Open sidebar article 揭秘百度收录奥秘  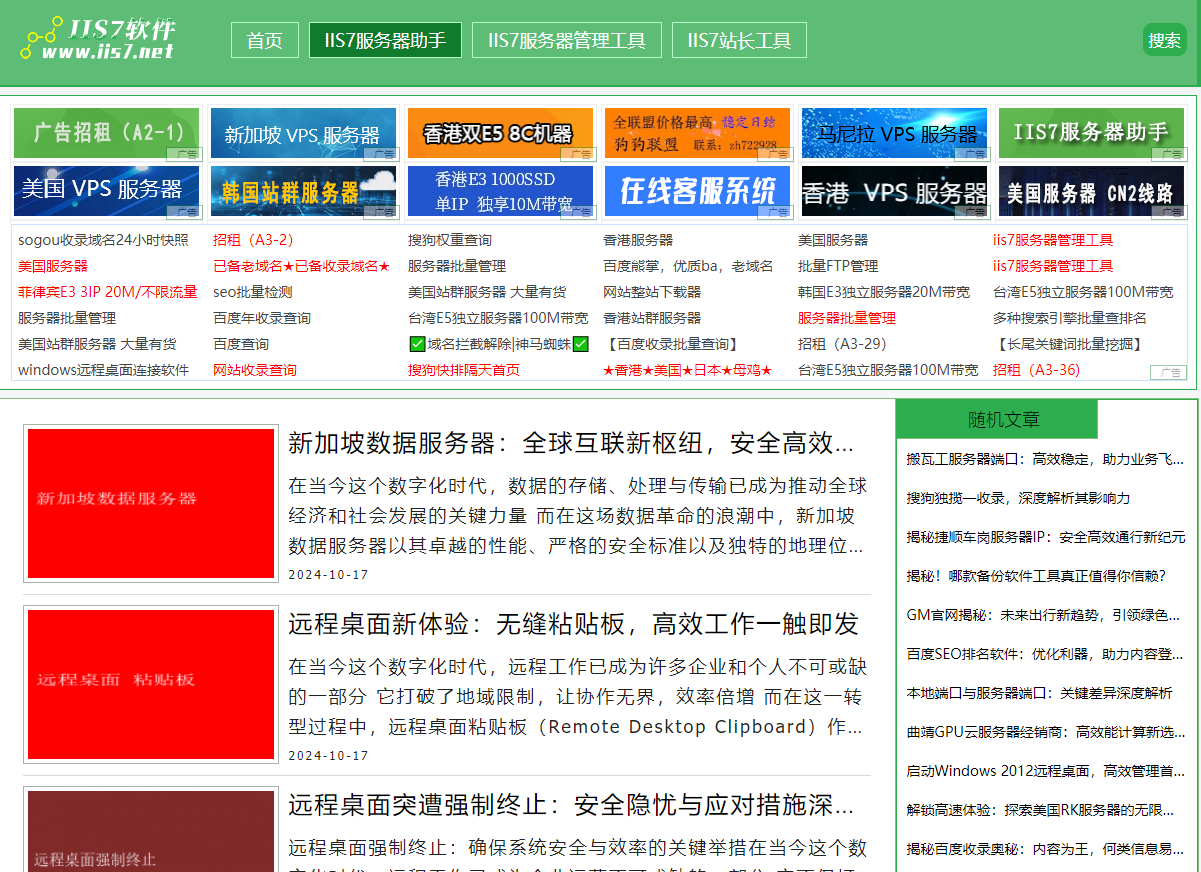[1046, 849]
